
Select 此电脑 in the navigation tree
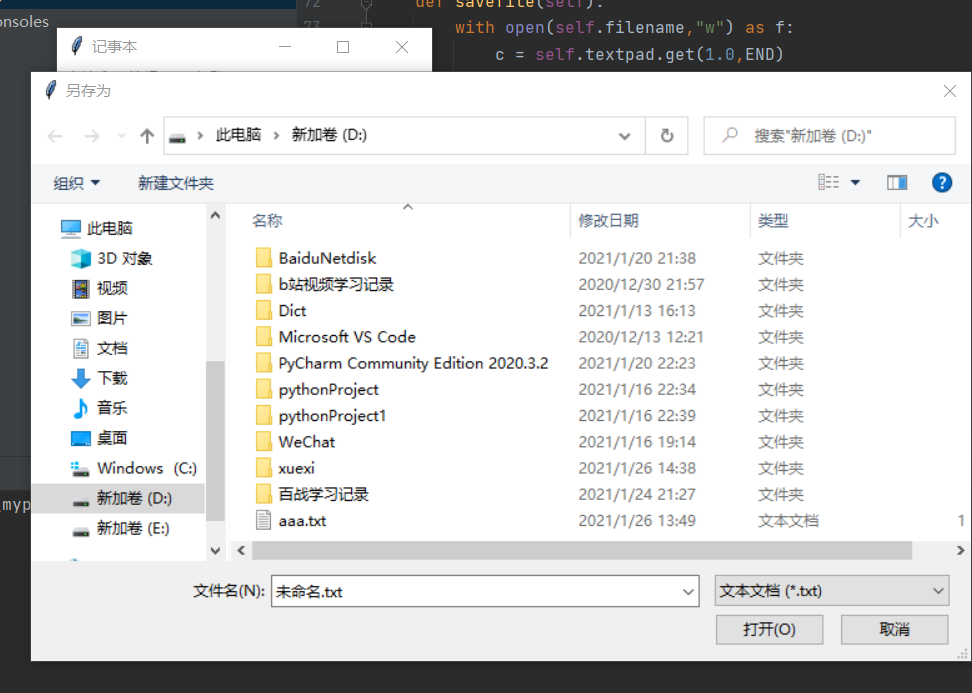coord(97,228)
